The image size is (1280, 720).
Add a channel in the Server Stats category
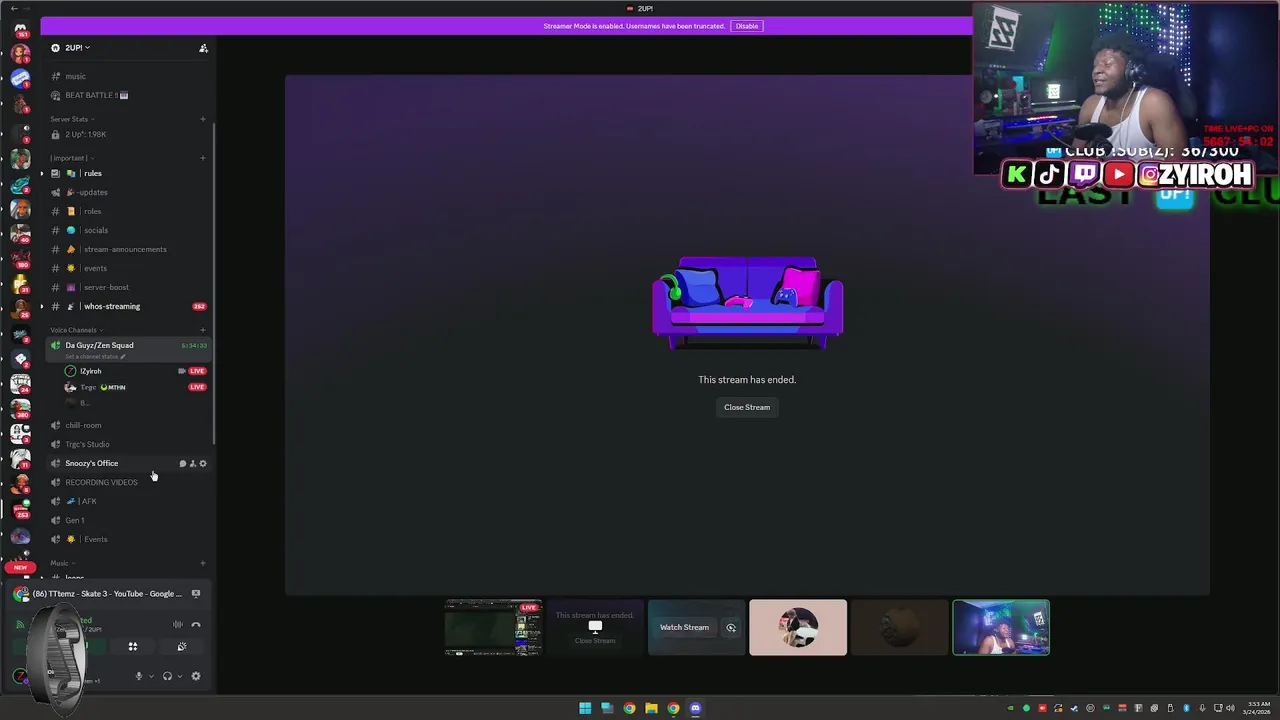(x=203, y=120)
